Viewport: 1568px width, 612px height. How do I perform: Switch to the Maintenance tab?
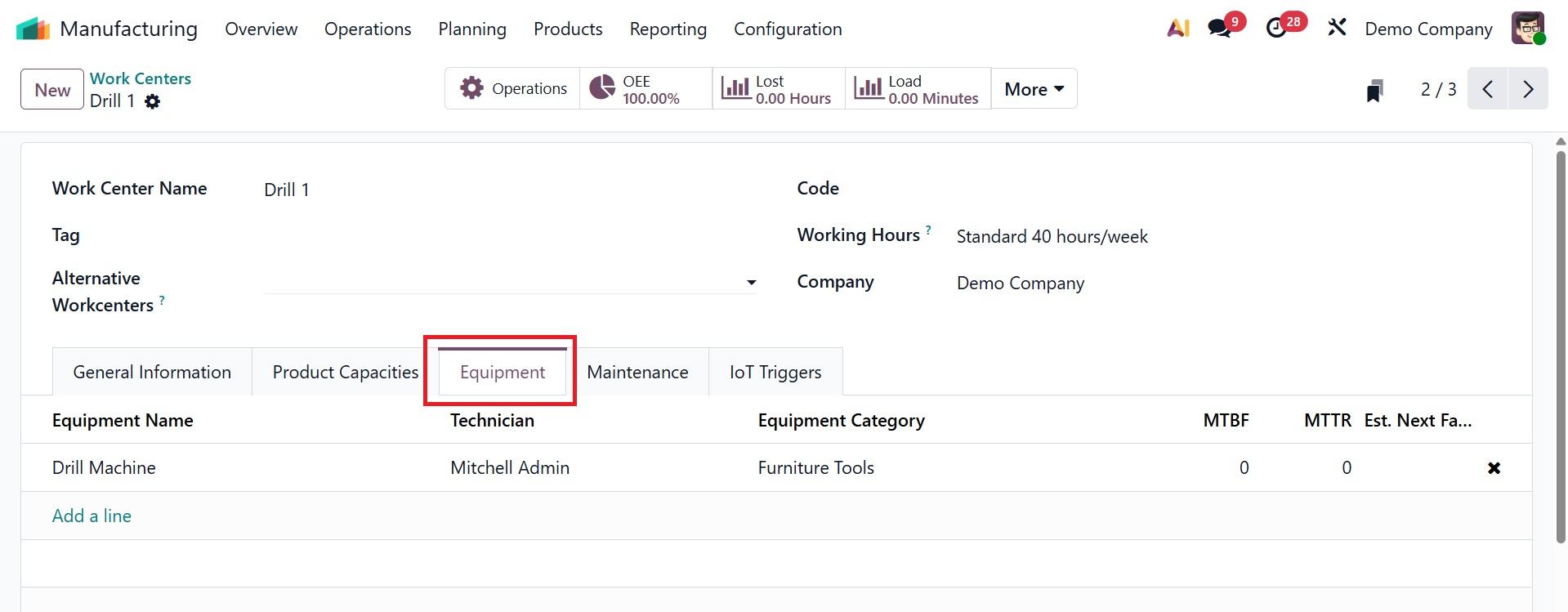[x=637, y=373]
